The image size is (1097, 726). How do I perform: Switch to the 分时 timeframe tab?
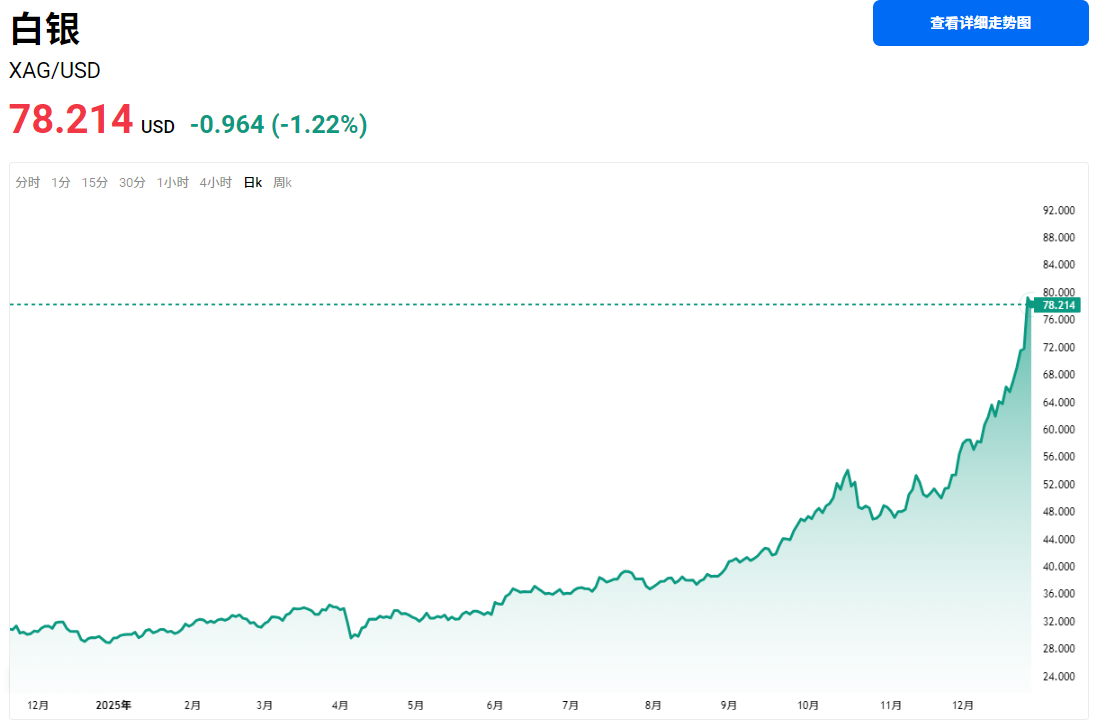[26, 182]
